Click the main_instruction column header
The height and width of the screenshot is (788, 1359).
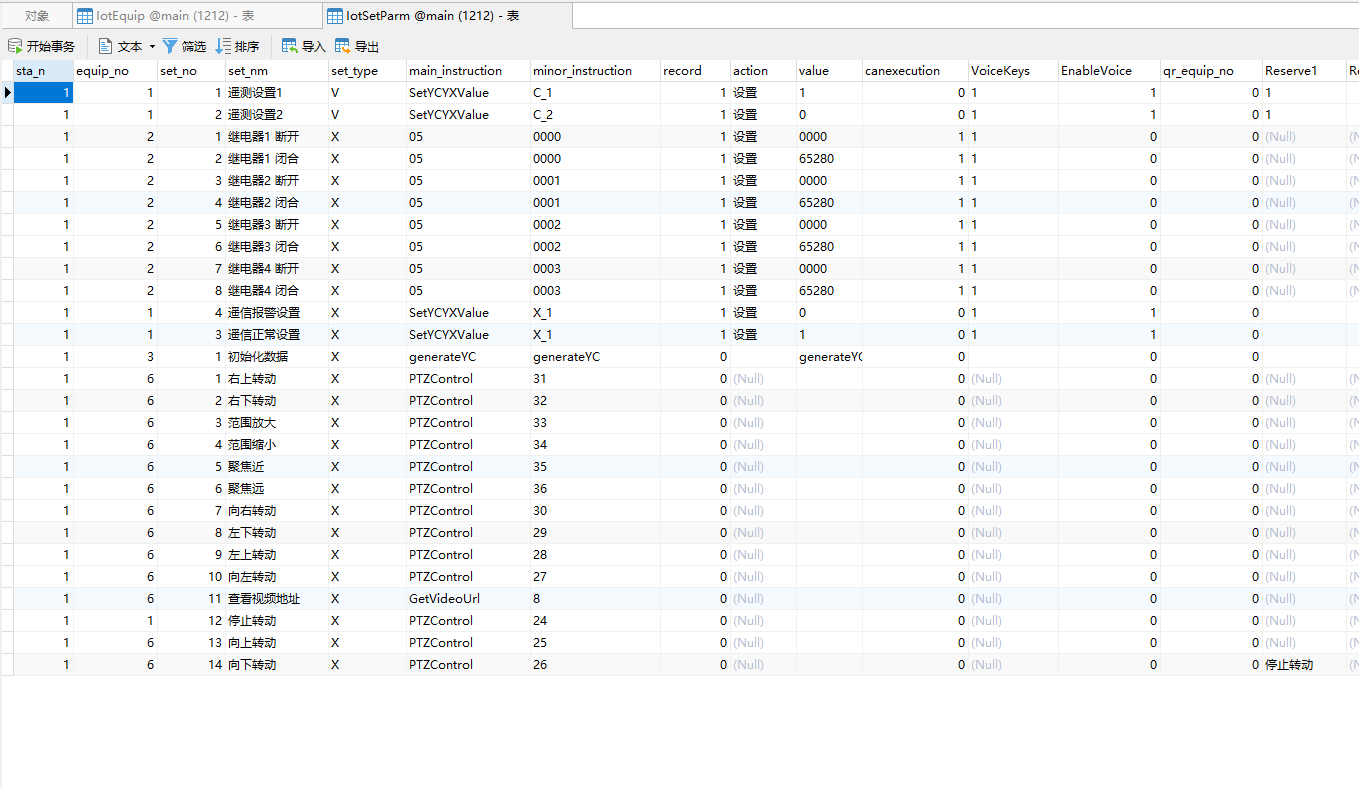point(455,71)
